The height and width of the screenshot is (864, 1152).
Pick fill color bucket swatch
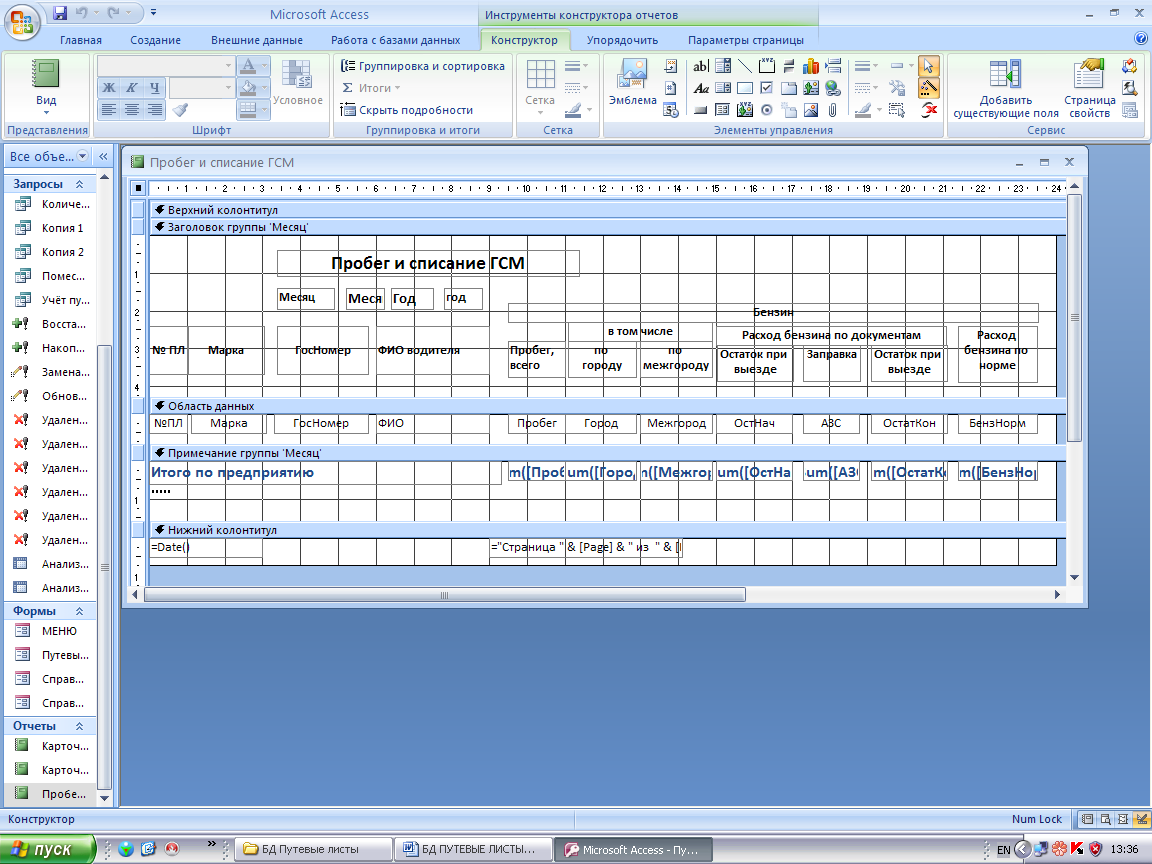pyautogui.click(x=248, y=88)
